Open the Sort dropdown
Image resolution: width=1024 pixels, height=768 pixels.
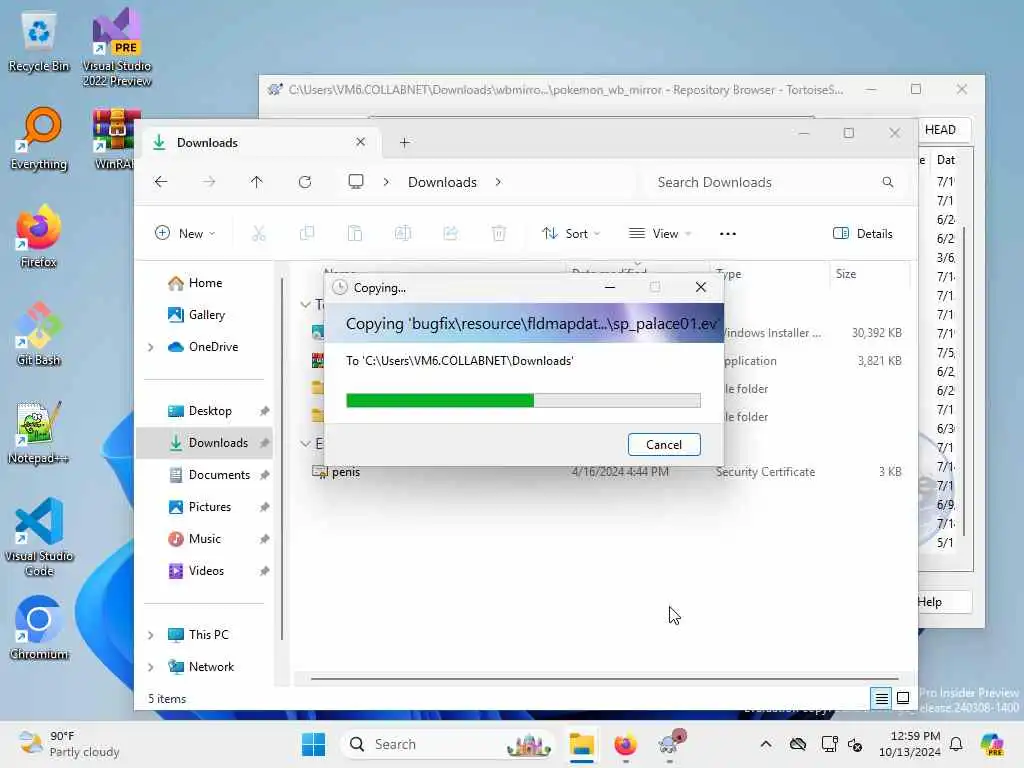coord(571,233)
